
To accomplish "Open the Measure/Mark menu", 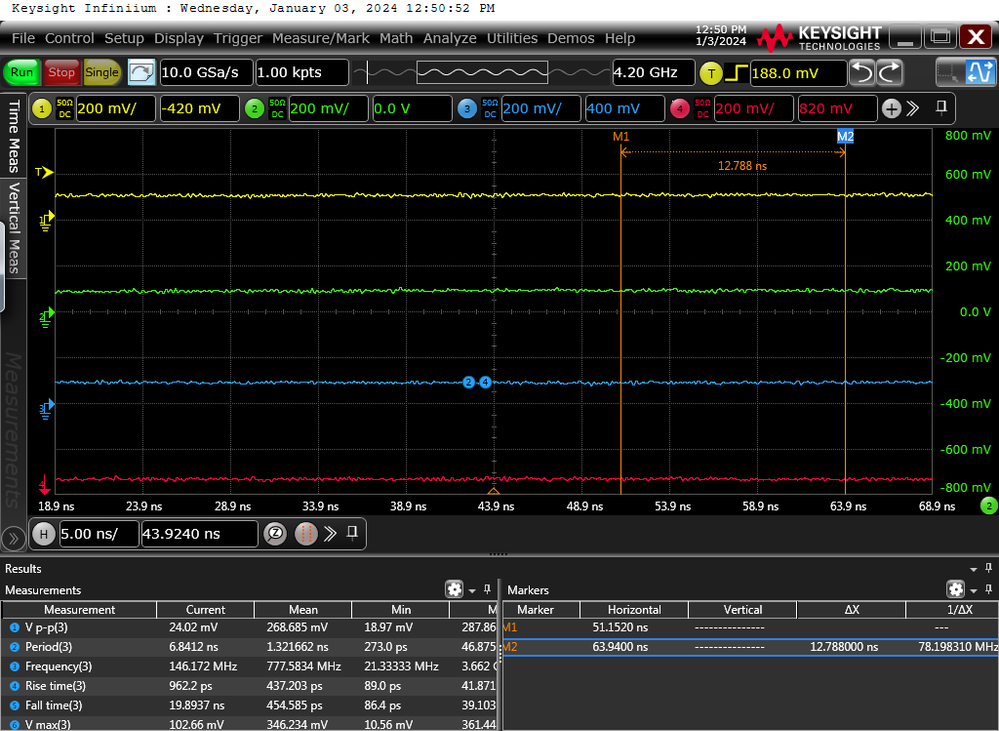I will [x=322, y=38].
